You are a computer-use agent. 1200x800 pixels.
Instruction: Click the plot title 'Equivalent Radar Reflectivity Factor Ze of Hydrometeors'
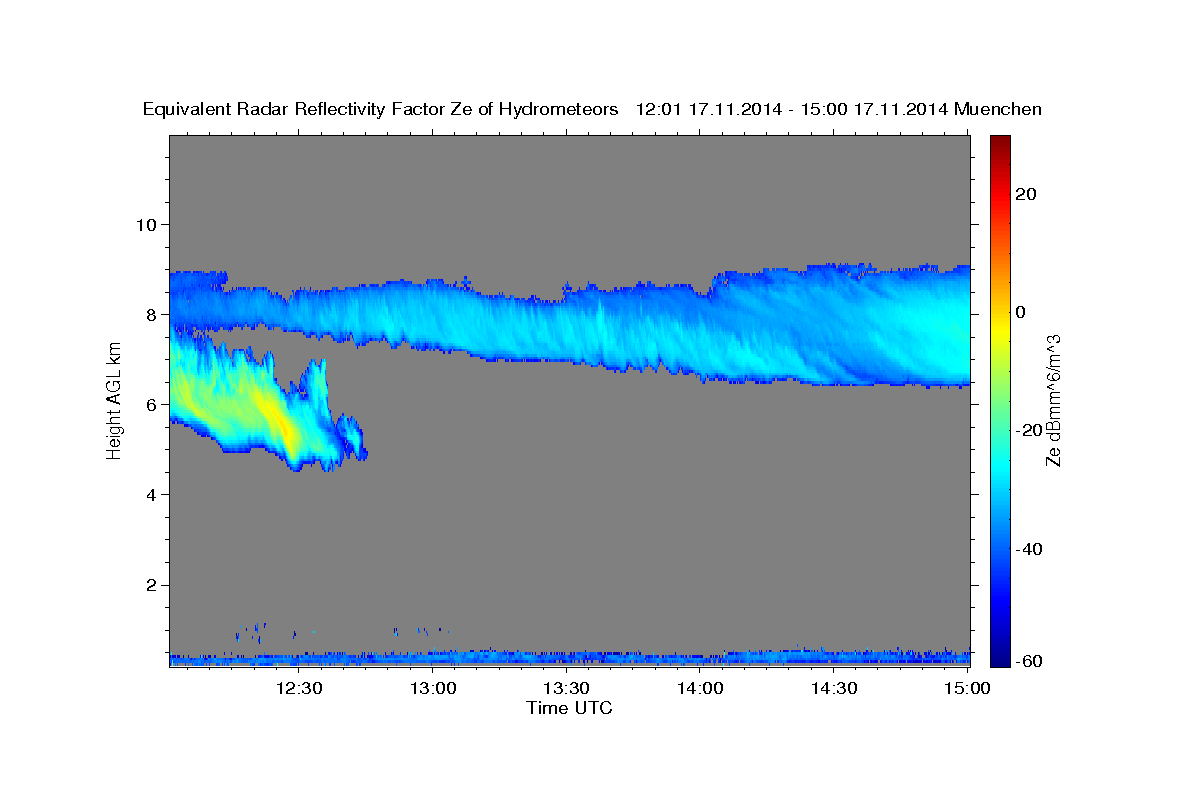(381, 110)
